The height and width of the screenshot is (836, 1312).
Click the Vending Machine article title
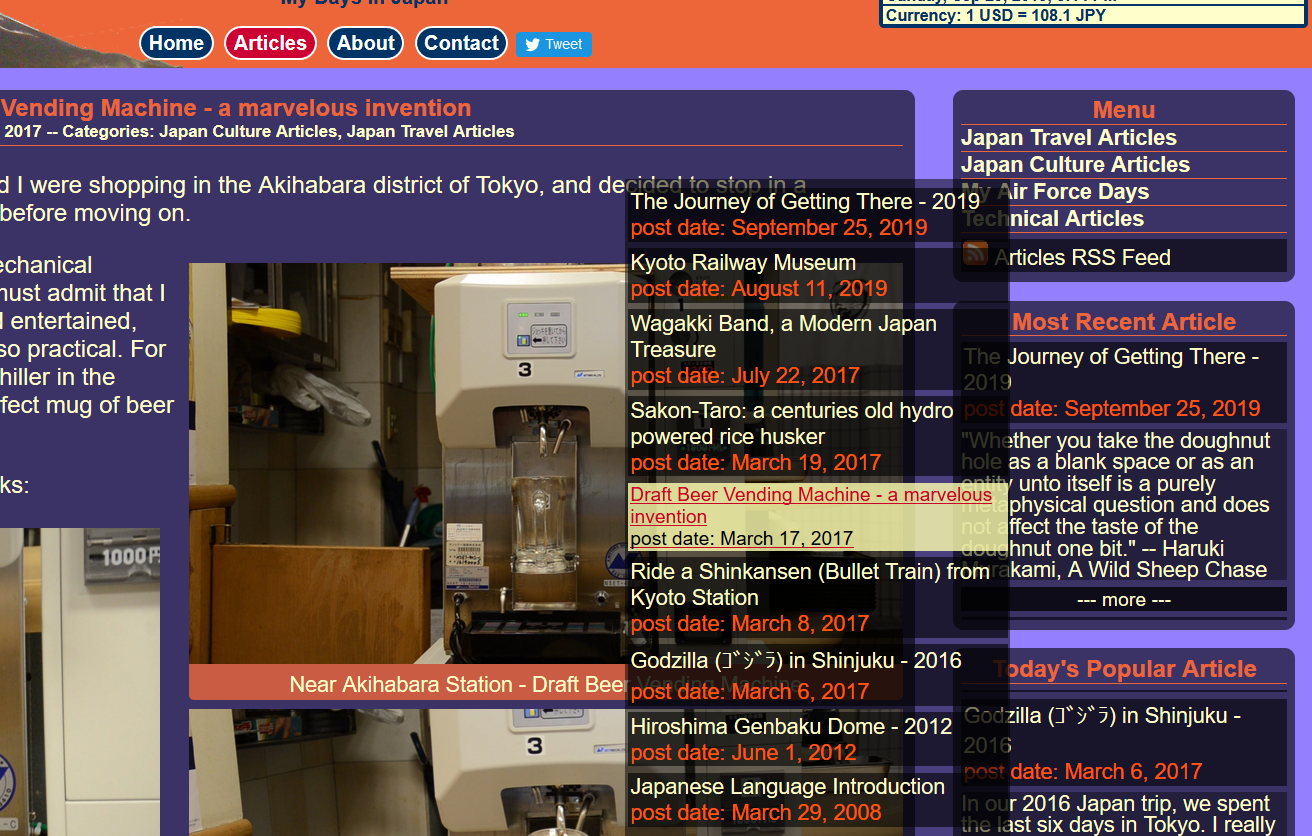(236, 108)
